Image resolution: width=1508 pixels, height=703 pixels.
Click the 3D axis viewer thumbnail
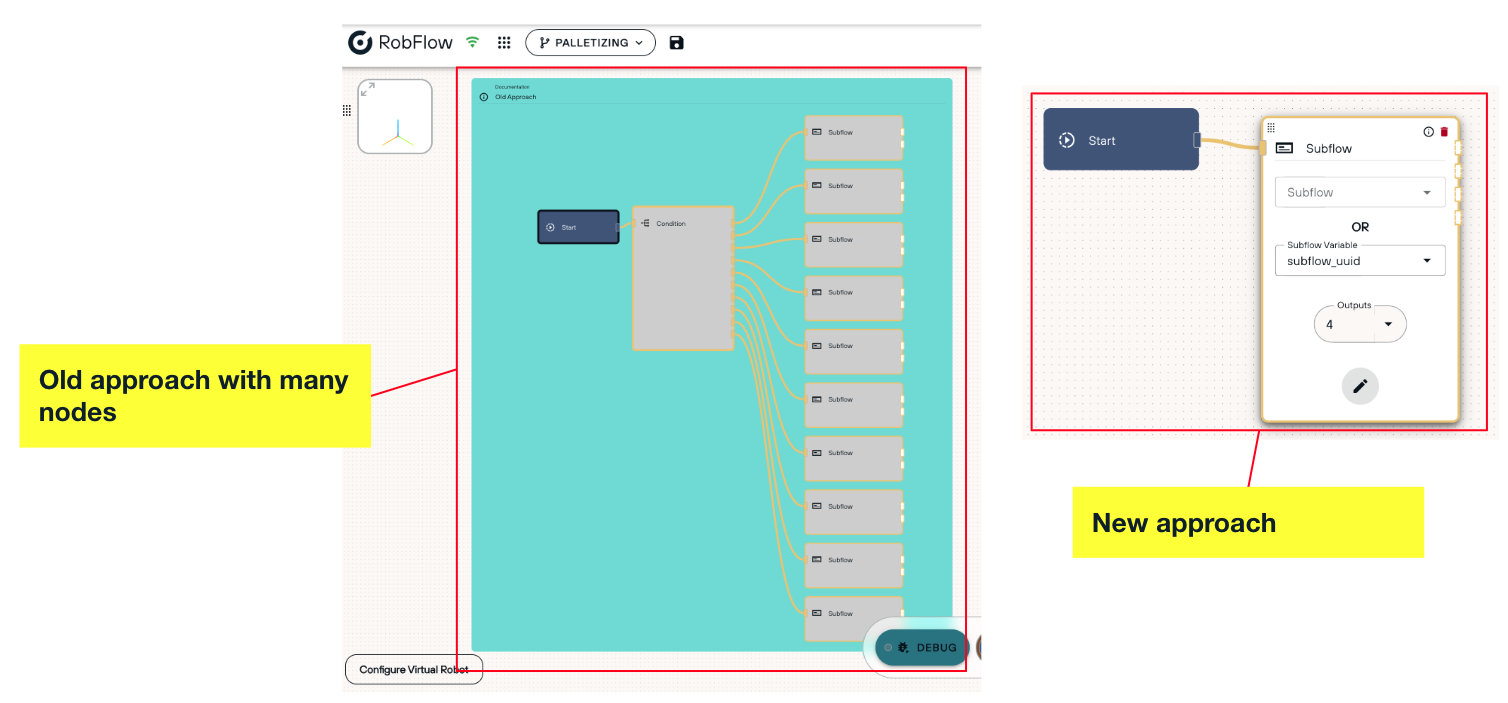[395, 116]
